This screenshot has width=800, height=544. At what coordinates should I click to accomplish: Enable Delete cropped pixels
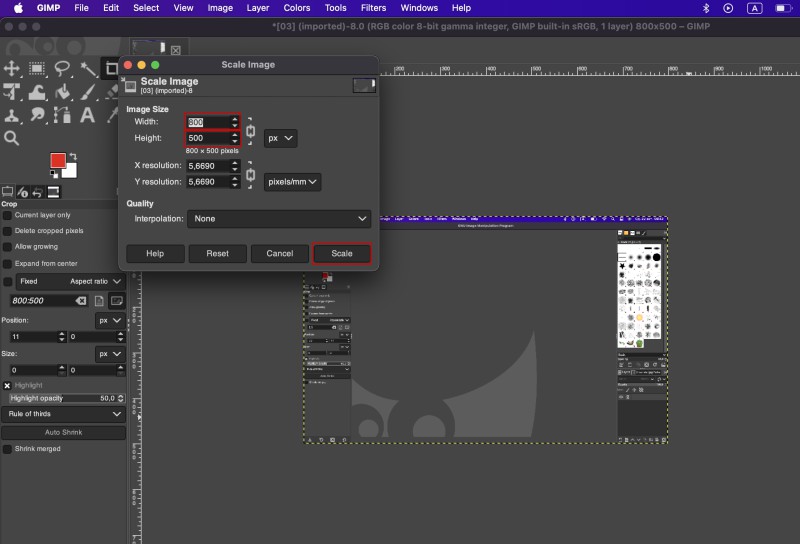pyautogui.click(x=7, y=231)
